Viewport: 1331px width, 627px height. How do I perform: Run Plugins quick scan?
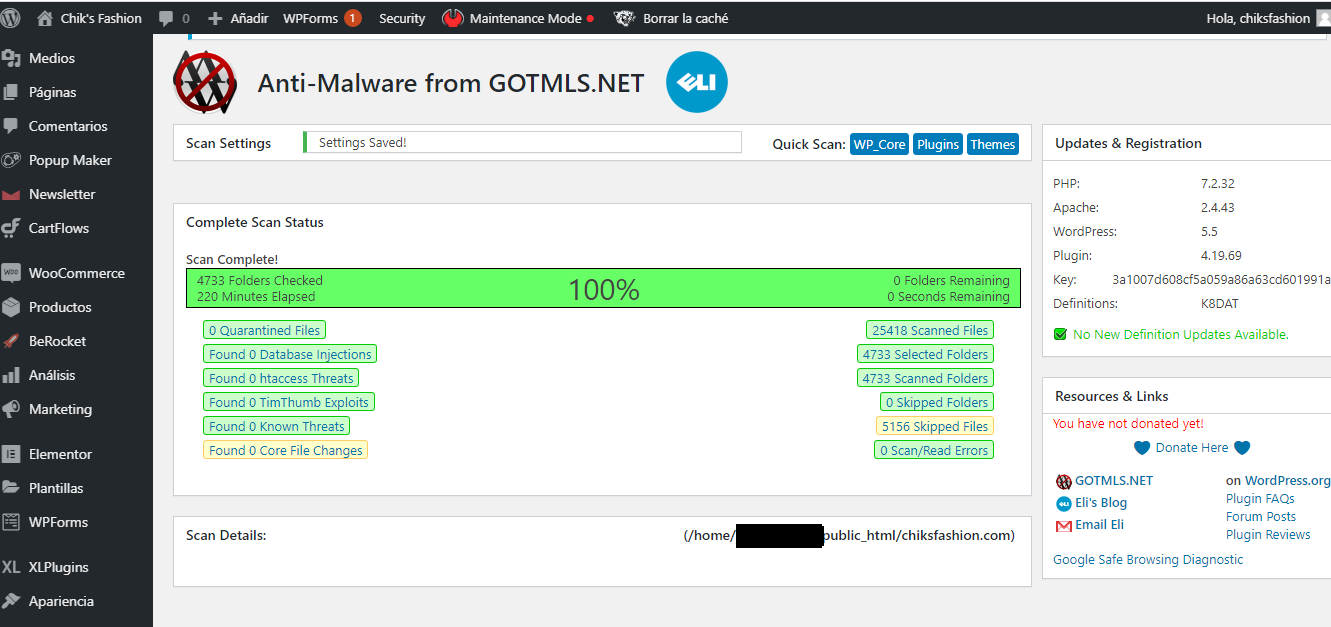point(938,144)
